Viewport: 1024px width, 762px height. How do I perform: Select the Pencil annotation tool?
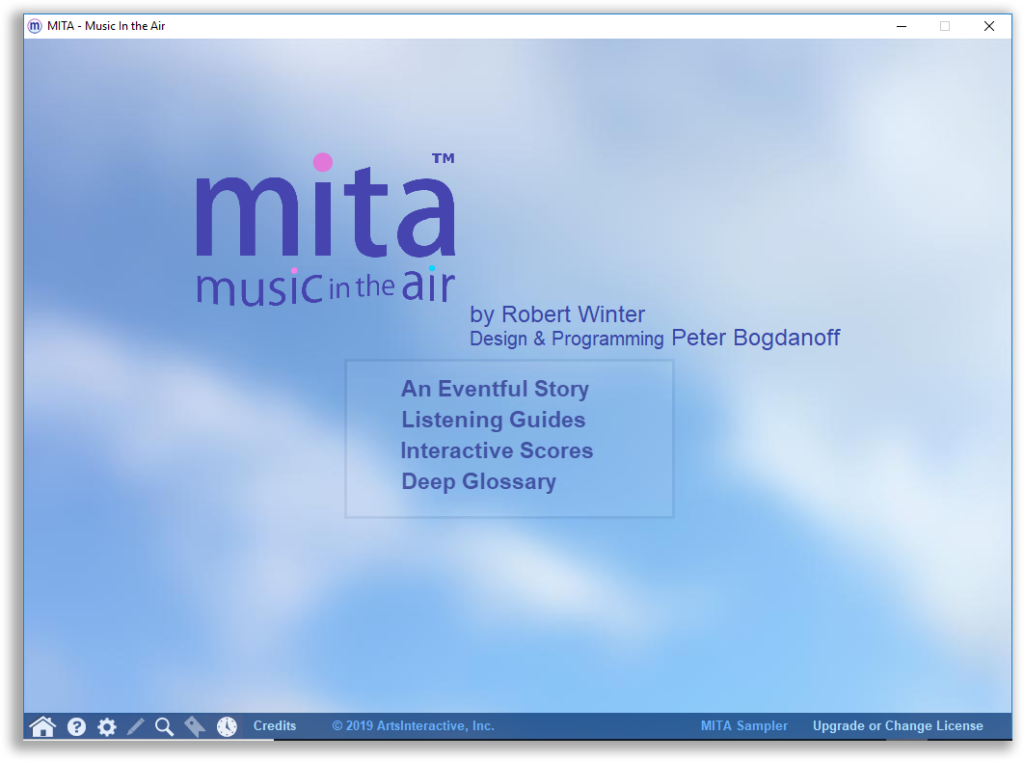pyautogui.click(x=135, y=727)
